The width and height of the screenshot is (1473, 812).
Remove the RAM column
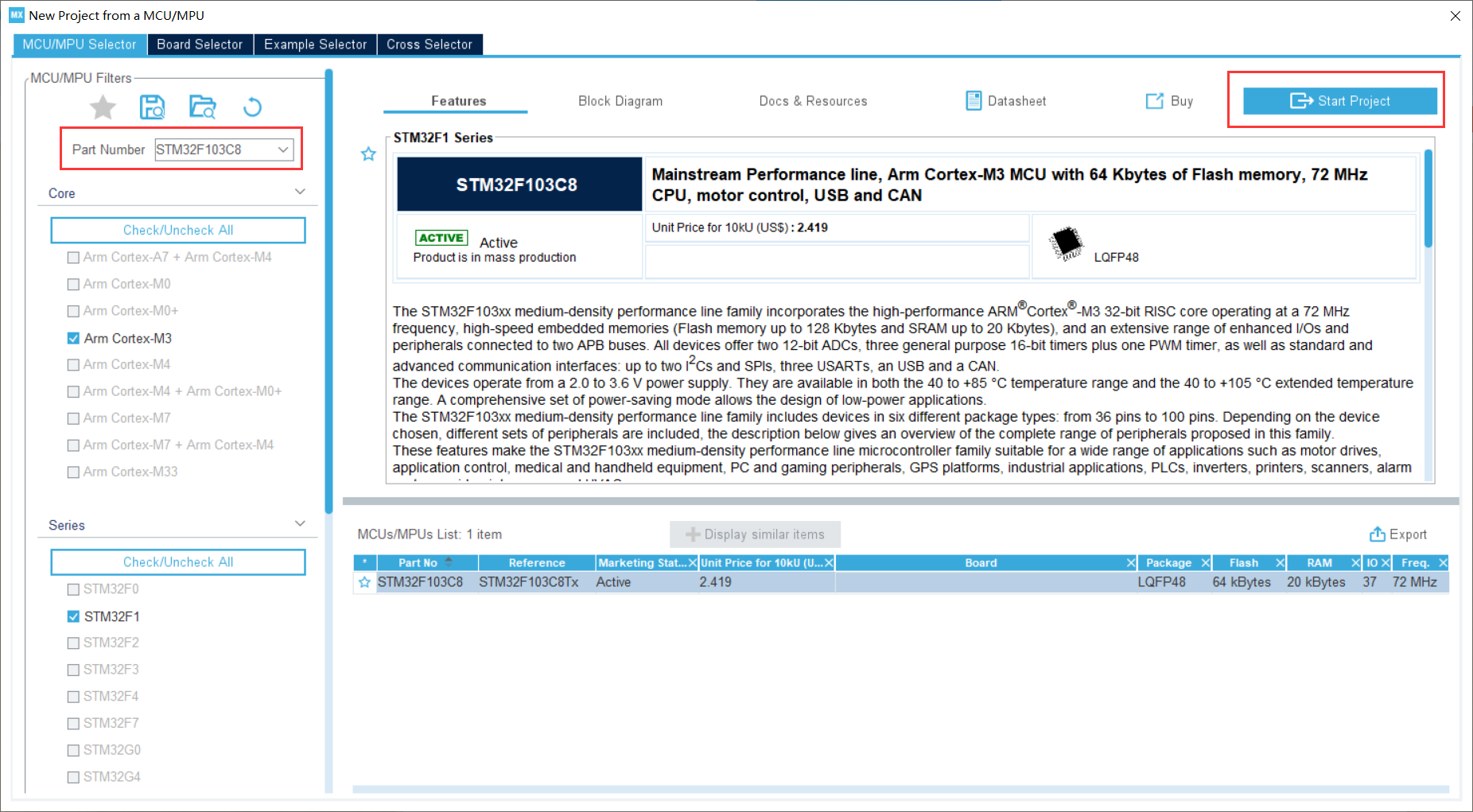[x=1355, y=563]
